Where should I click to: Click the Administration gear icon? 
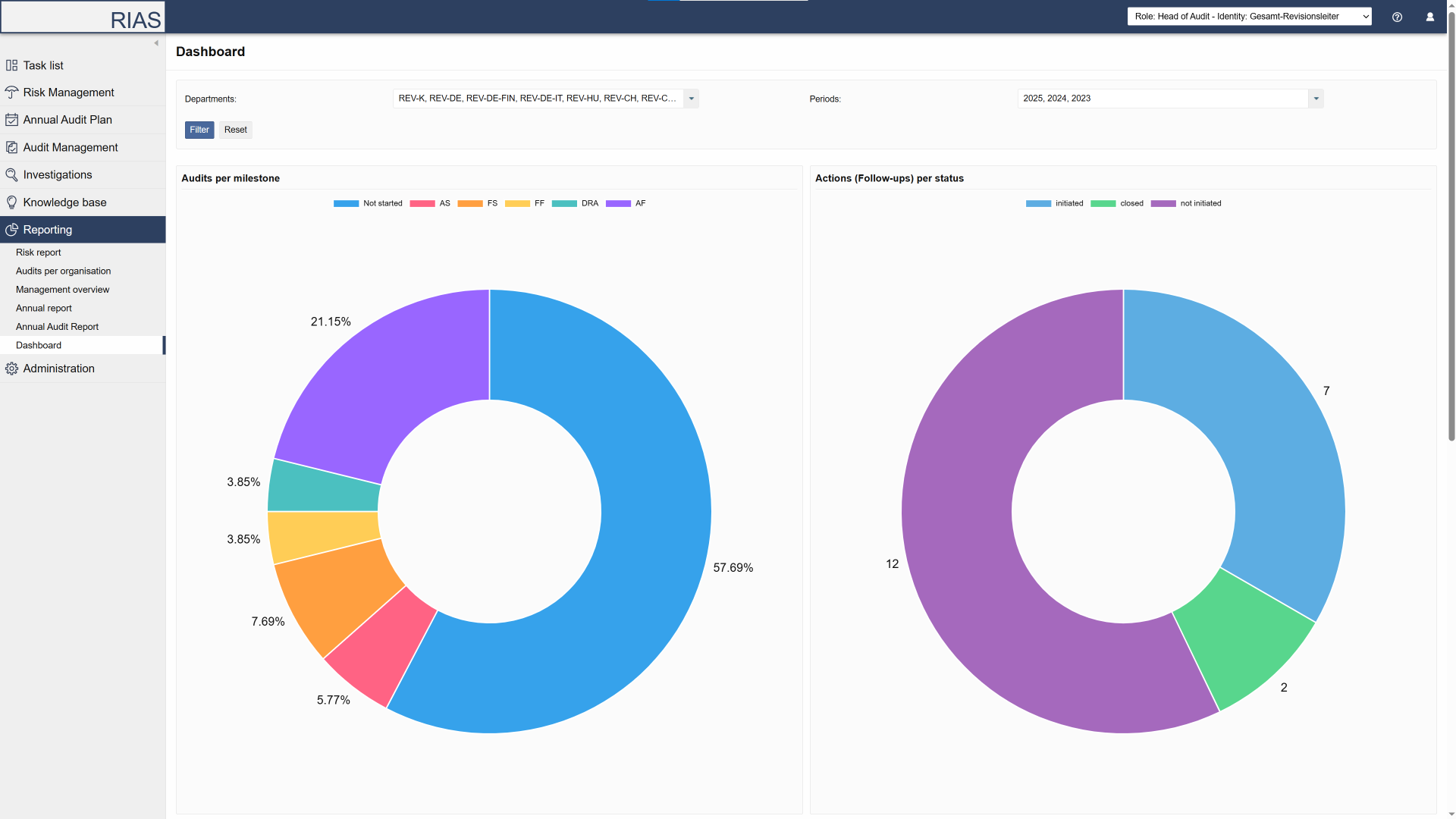click(x=12, y=368)
